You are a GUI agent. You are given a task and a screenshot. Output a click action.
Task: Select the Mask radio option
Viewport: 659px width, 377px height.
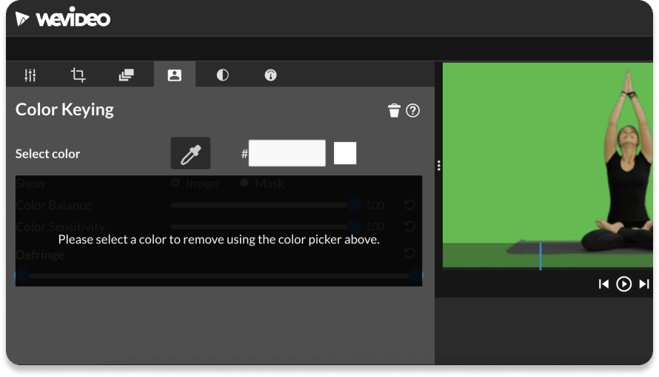point(244,183)
